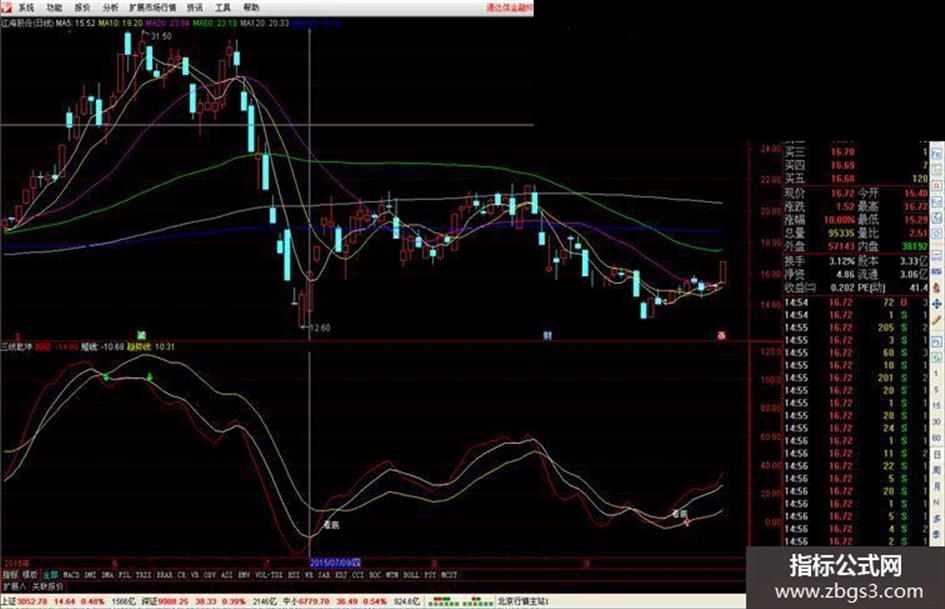Expand the 扩展∧ panel
The width and height of the screenshot is (945, 609).
click(14, 586)
